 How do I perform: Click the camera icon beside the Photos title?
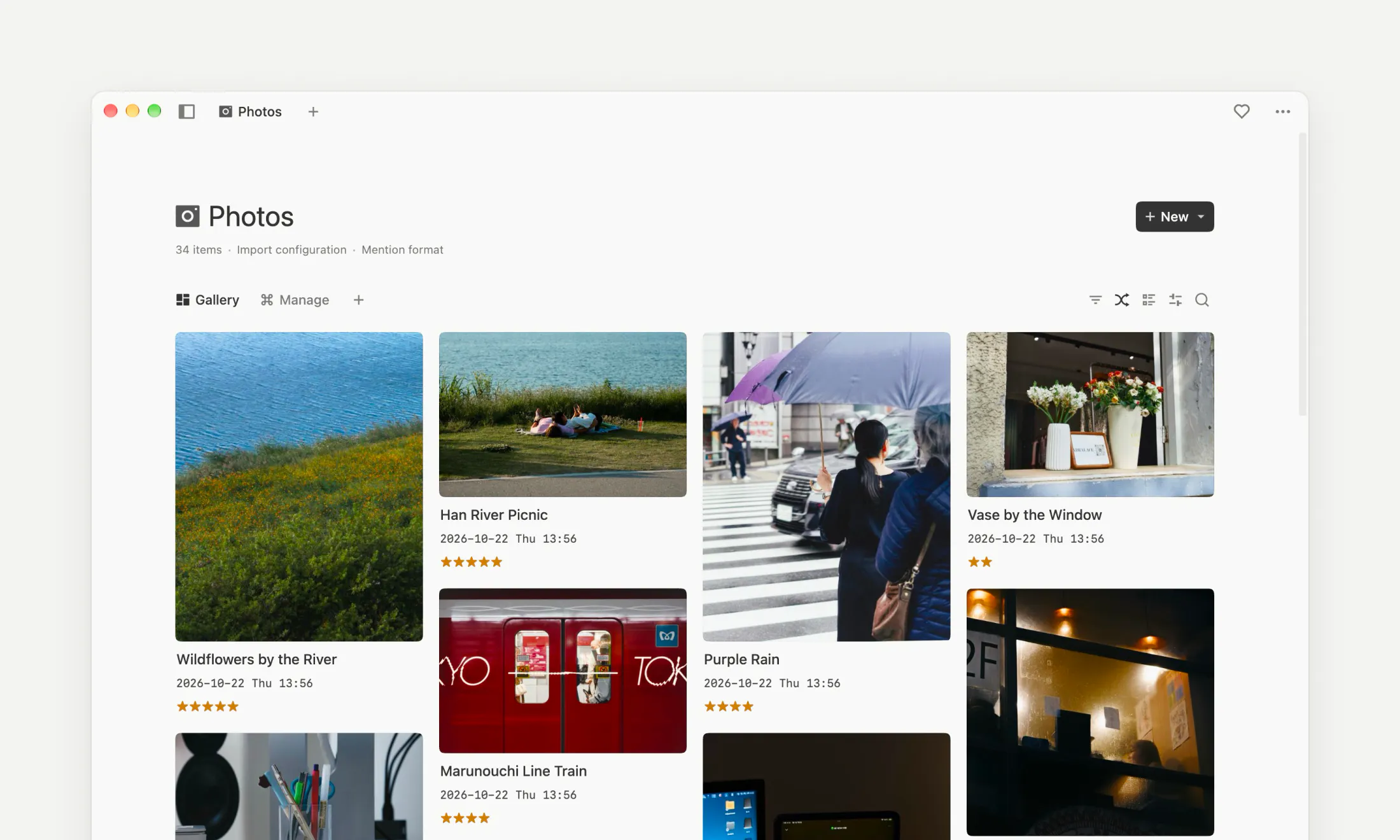point(188,216)
